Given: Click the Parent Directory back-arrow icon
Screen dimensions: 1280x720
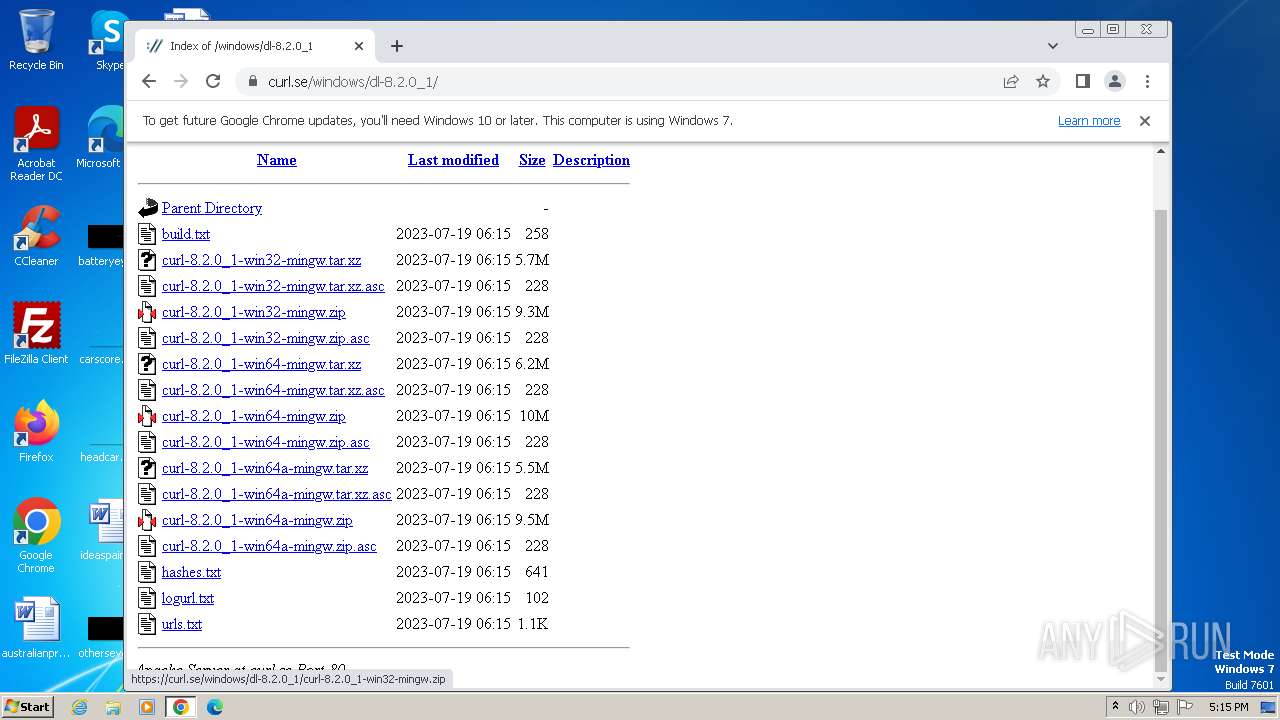Looking at the screenshot, I should tap(148, 208).
